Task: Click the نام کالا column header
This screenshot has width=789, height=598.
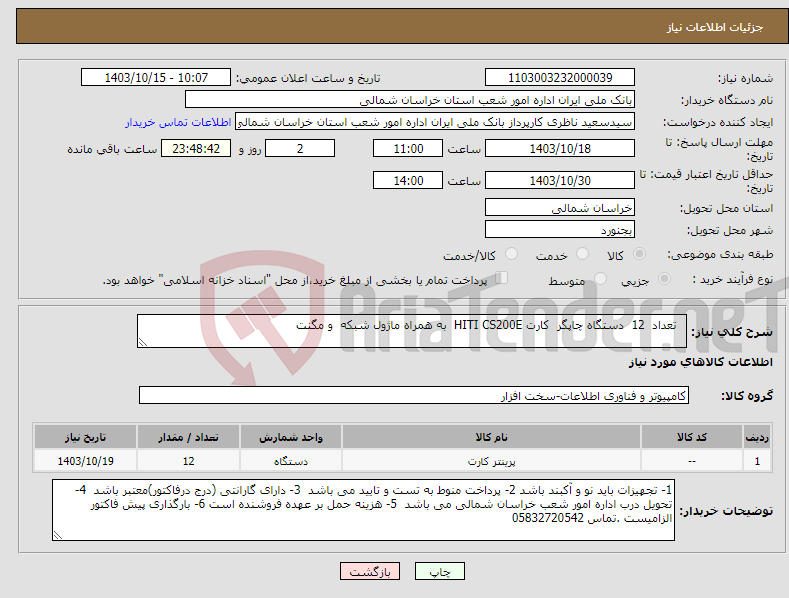Action: [x=491, y=437]
